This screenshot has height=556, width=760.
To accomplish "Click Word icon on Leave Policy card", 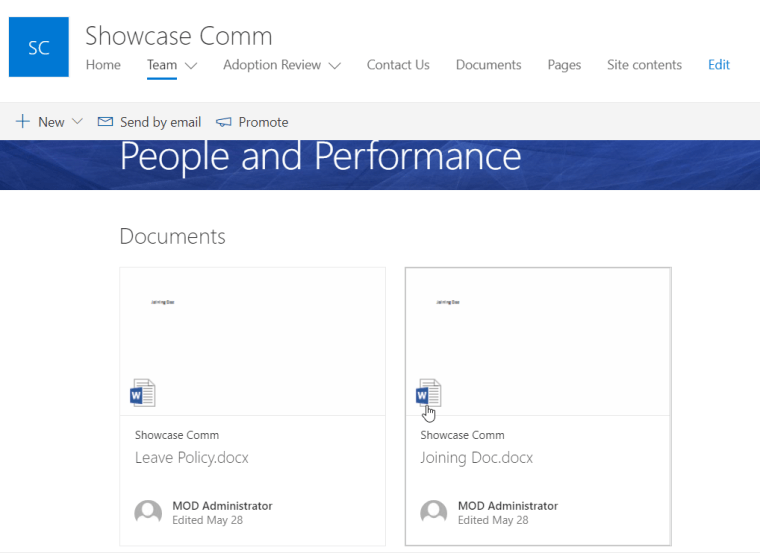I will tap(143, 393).
